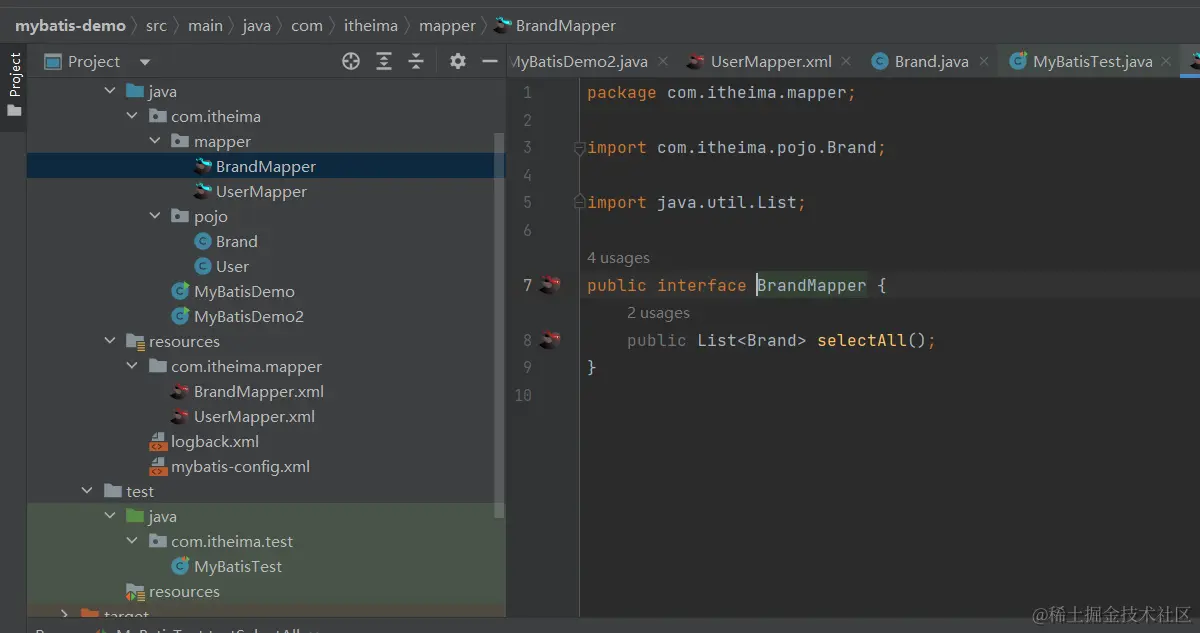Viewport: 1200px width, 633px height.
Task: Select MyBatisTest class in tree
Action: point(238,566)
